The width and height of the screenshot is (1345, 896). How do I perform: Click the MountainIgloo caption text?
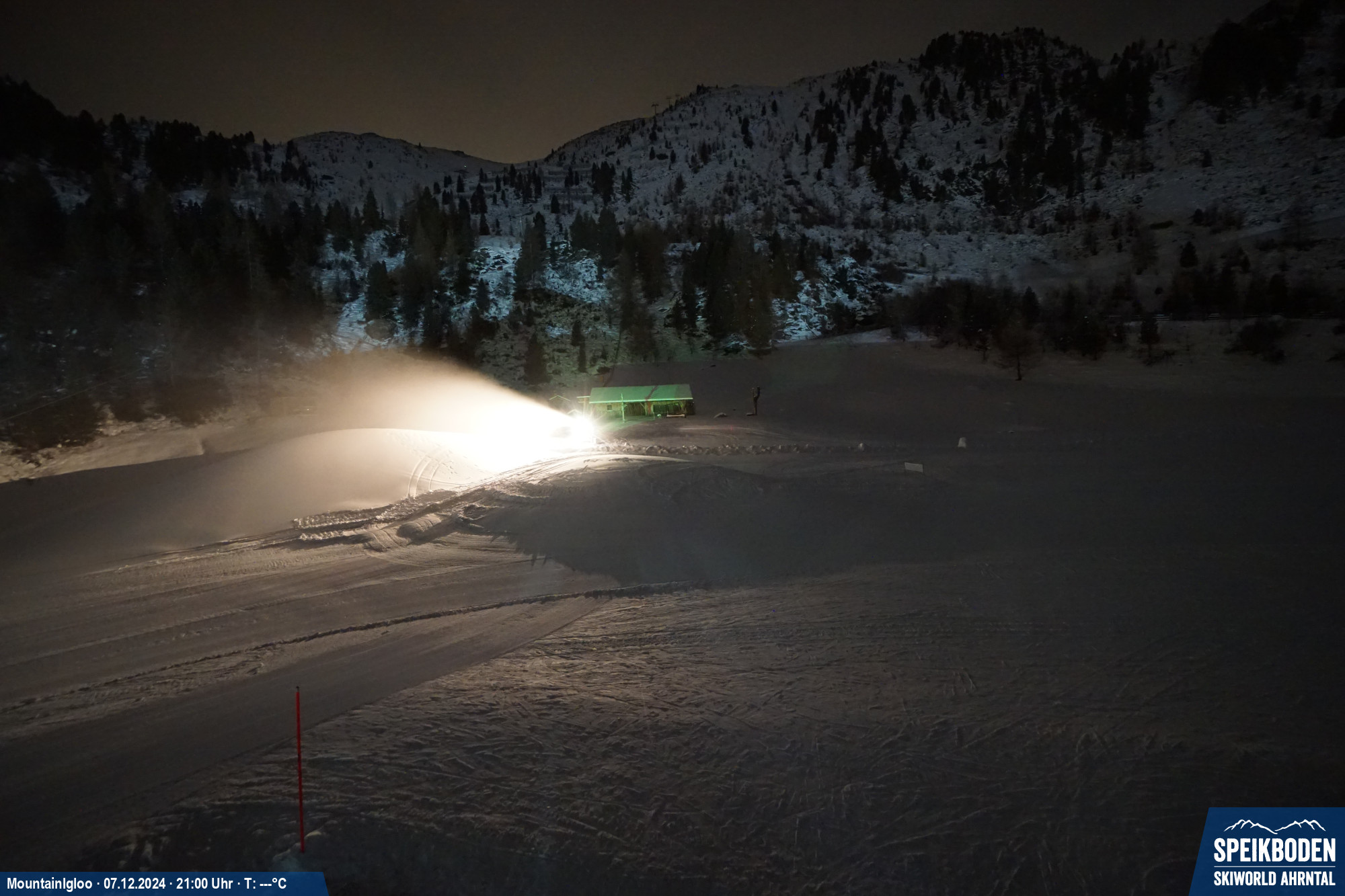pos(49,883)
